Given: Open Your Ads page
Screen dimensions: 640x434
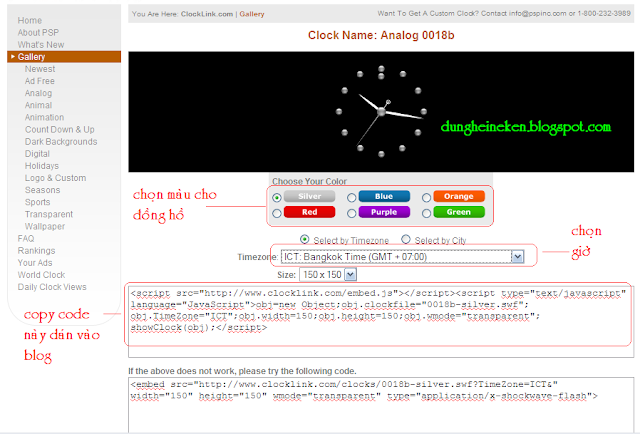Looking at the screenshot, I should point(35,263).
